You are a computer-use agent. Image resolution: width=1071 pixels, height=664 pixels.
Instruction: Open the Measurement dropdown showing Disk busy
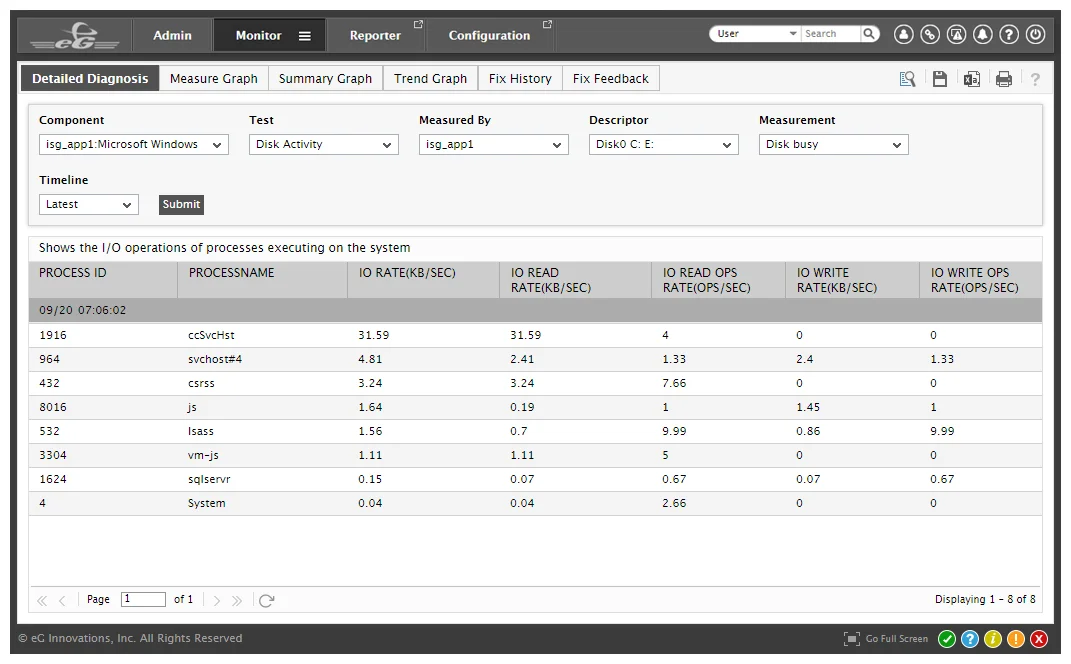pyautogui.click(x=833, y=145)
